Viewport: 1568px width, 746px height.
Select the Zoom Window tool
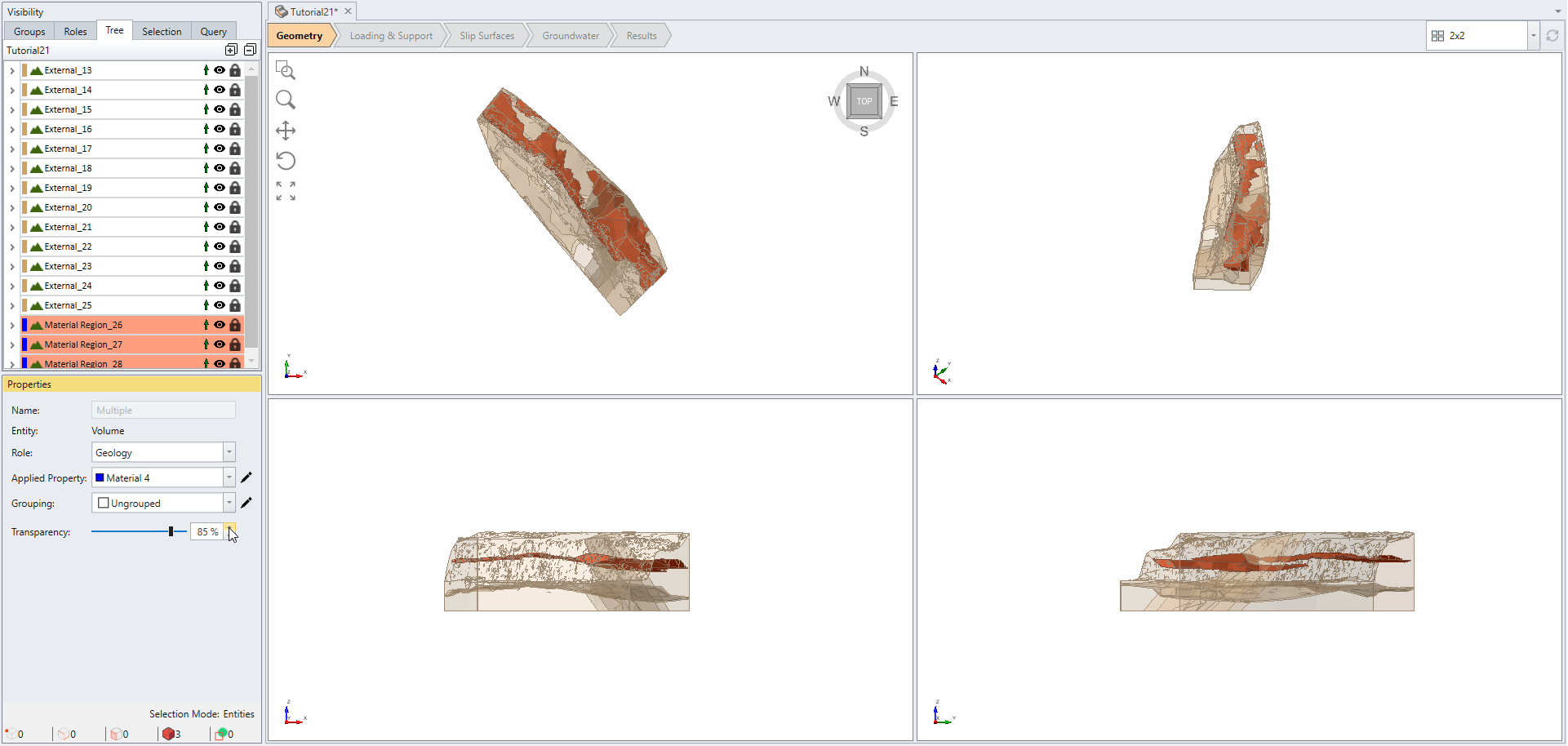coord(286,70)
